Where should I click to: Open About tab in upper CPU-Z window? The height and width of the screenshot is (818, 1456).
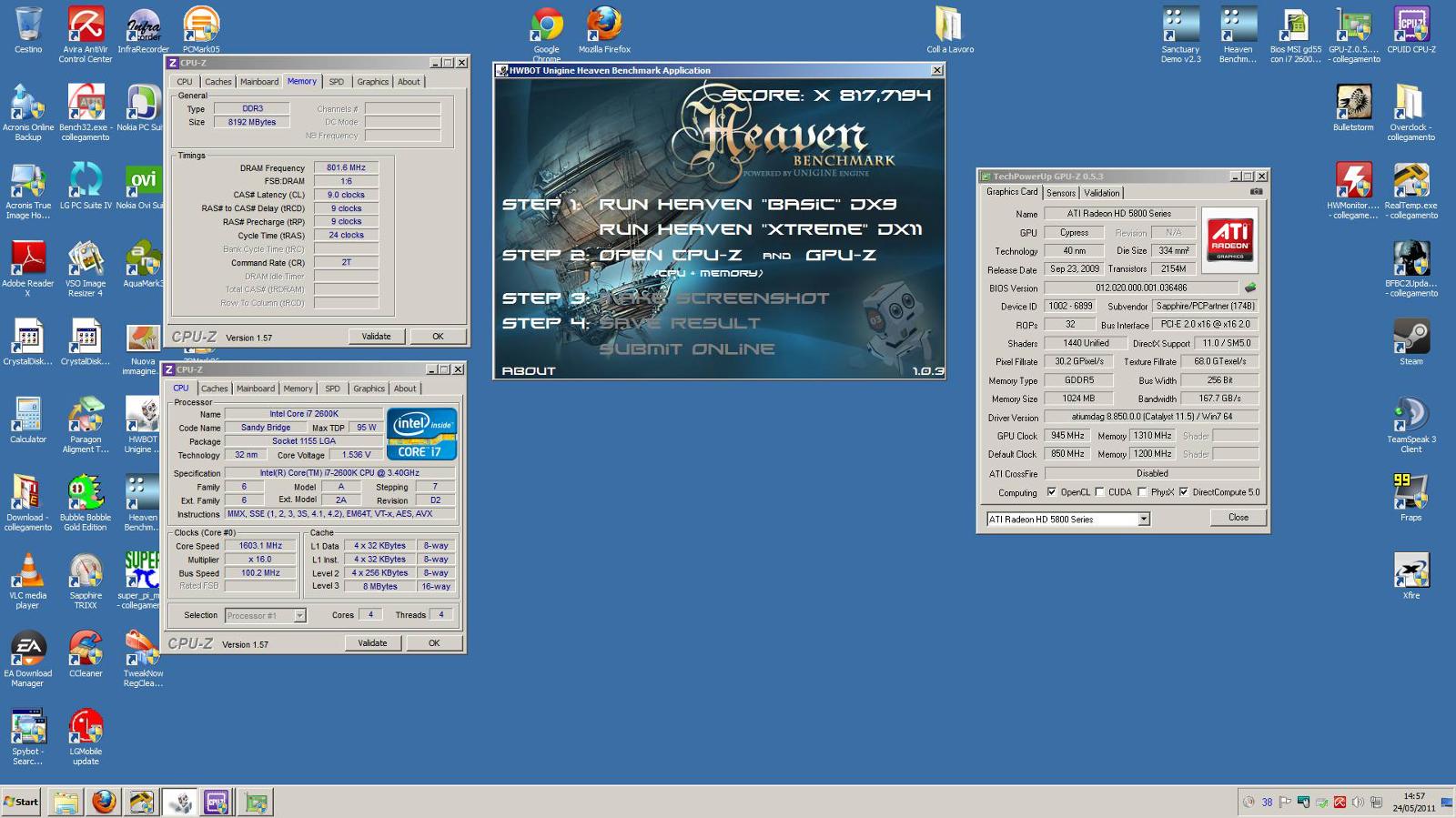409,82
